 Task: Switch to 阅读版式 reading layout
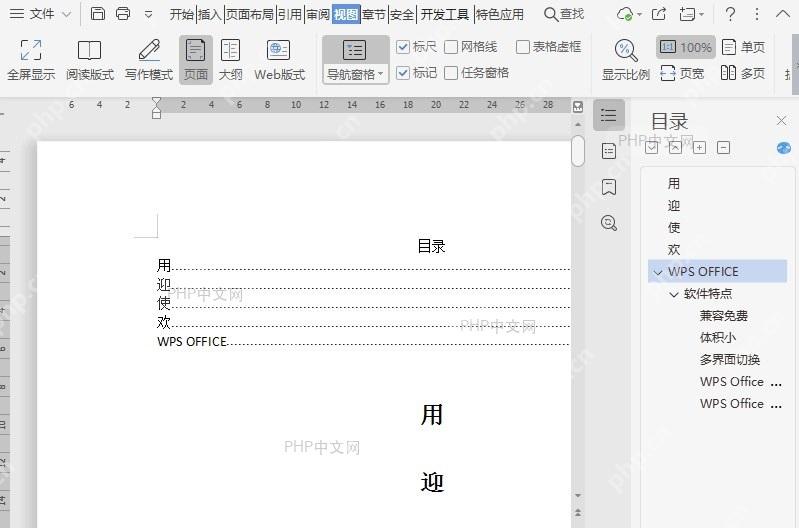click(x=90, y=60)
